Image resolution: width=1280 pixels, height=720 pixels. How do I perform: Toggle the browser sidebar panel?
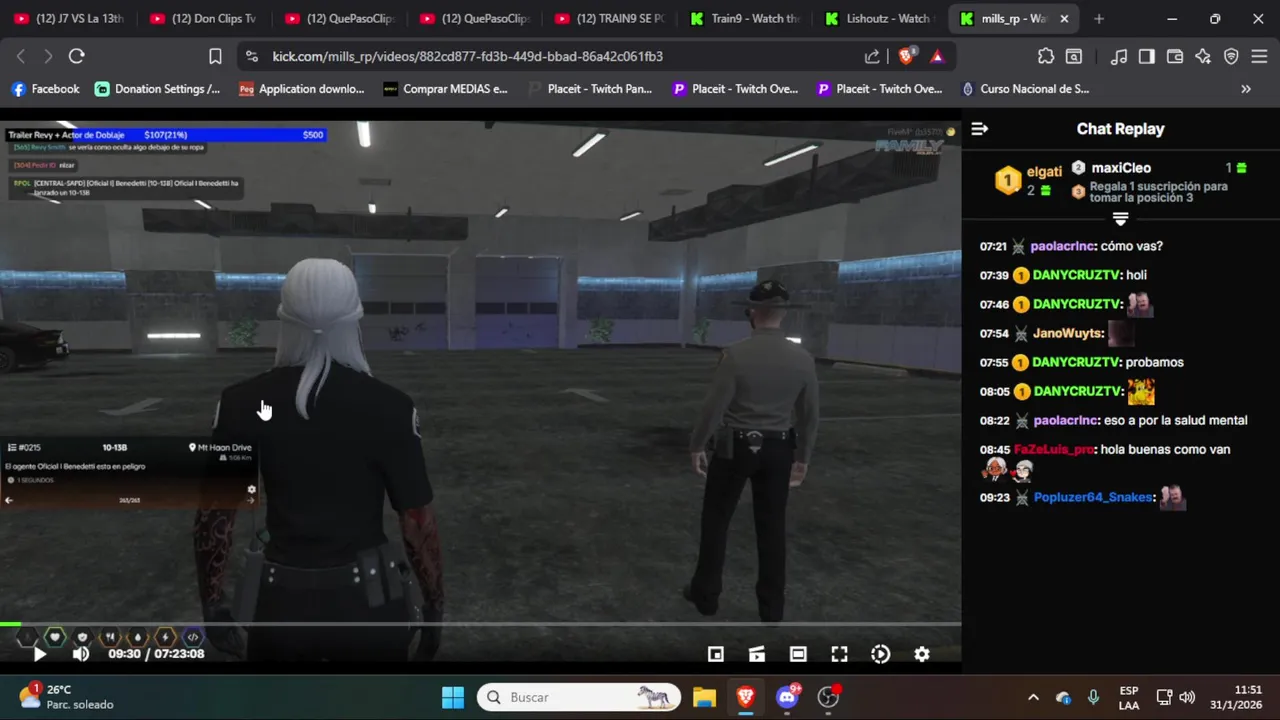point(1147,56)
